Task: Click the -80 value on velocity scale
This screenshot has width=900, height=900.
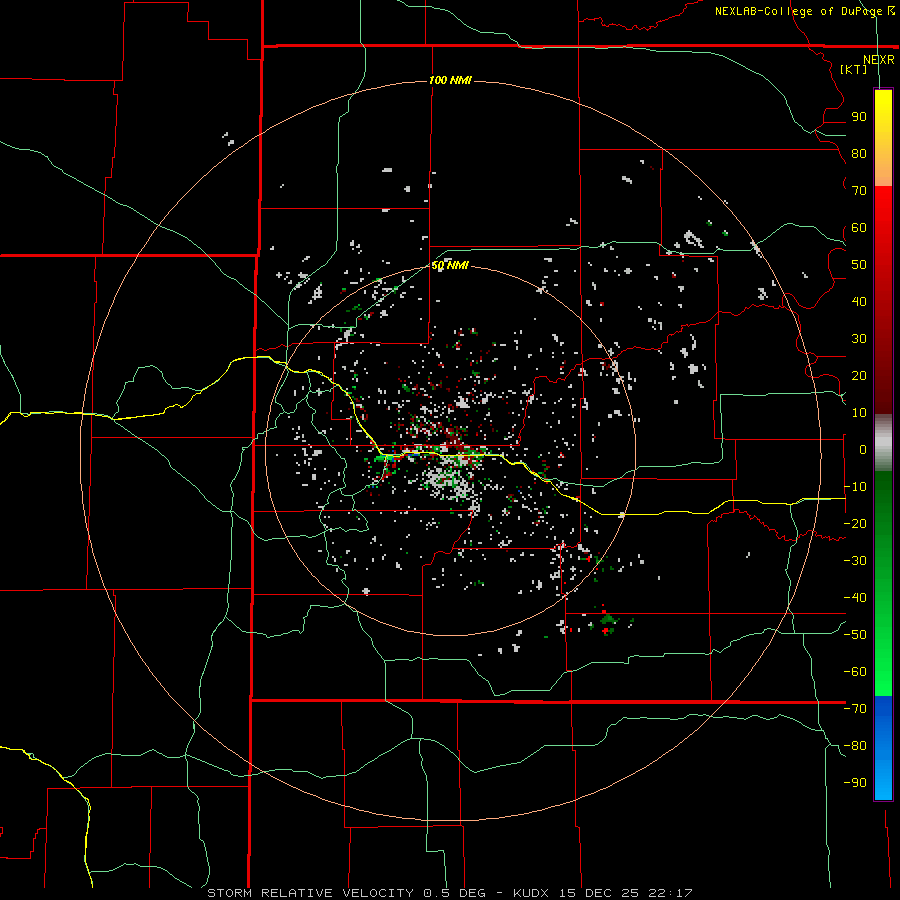Action: pos(855,746)
